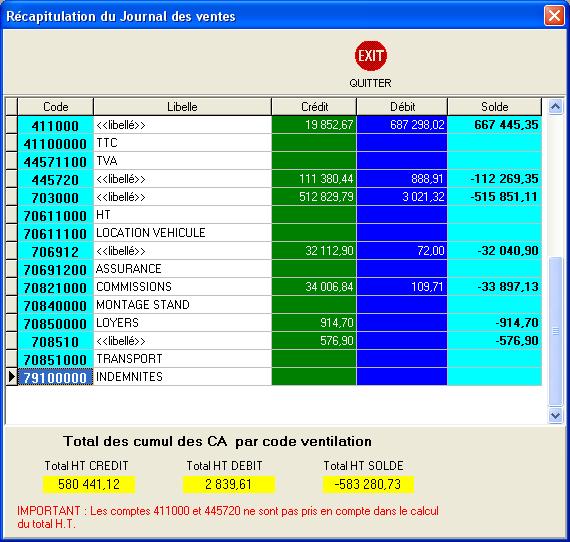
Task: Click the Crédit column header
Action: point(314,107)
